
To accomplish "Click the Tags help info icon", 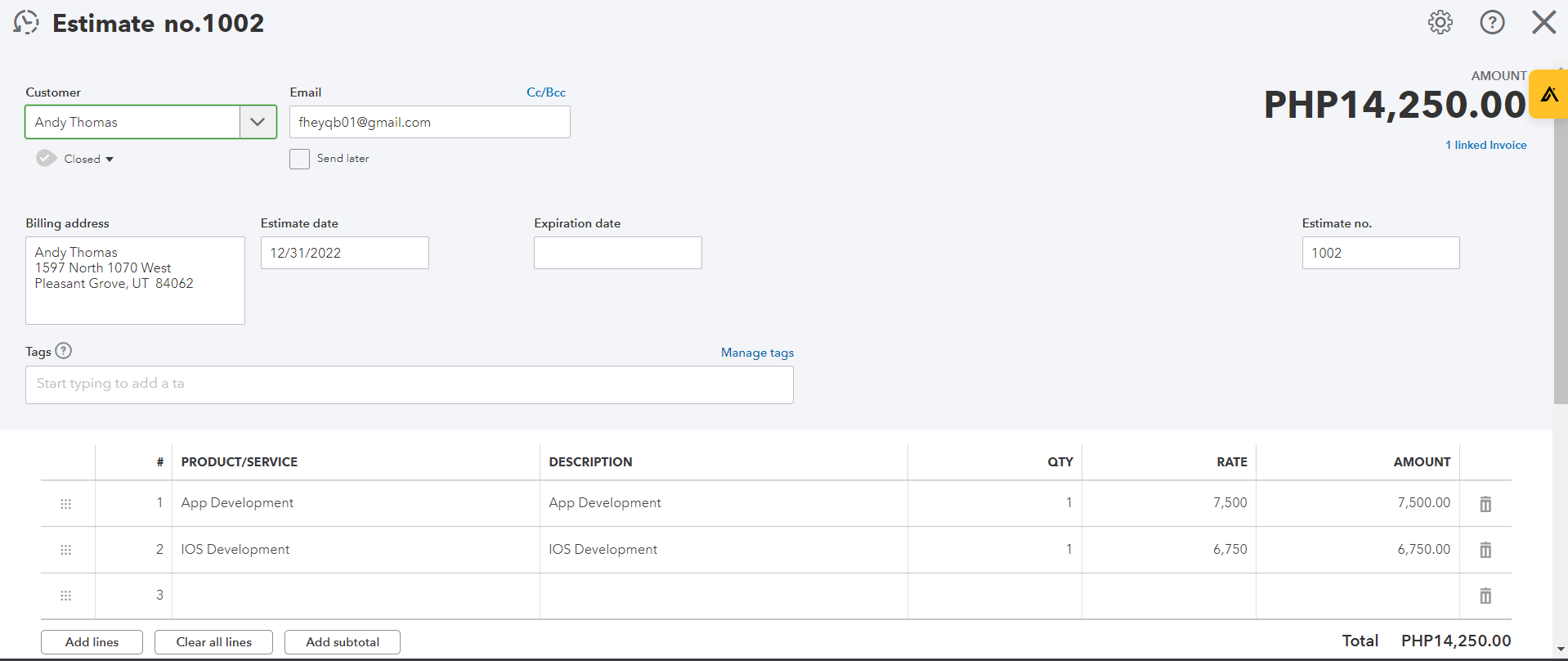I will pyautogui.click(x=64, y=351).
